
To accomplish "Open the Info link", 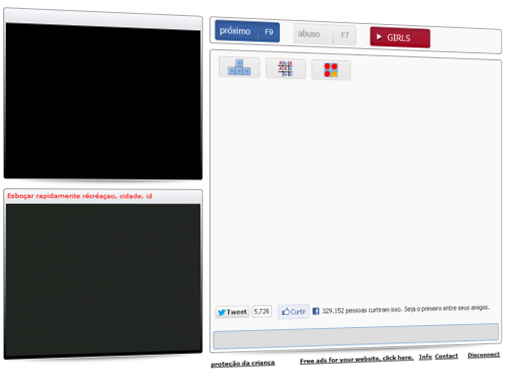I will pyautogui.click(x=425, y=357).
